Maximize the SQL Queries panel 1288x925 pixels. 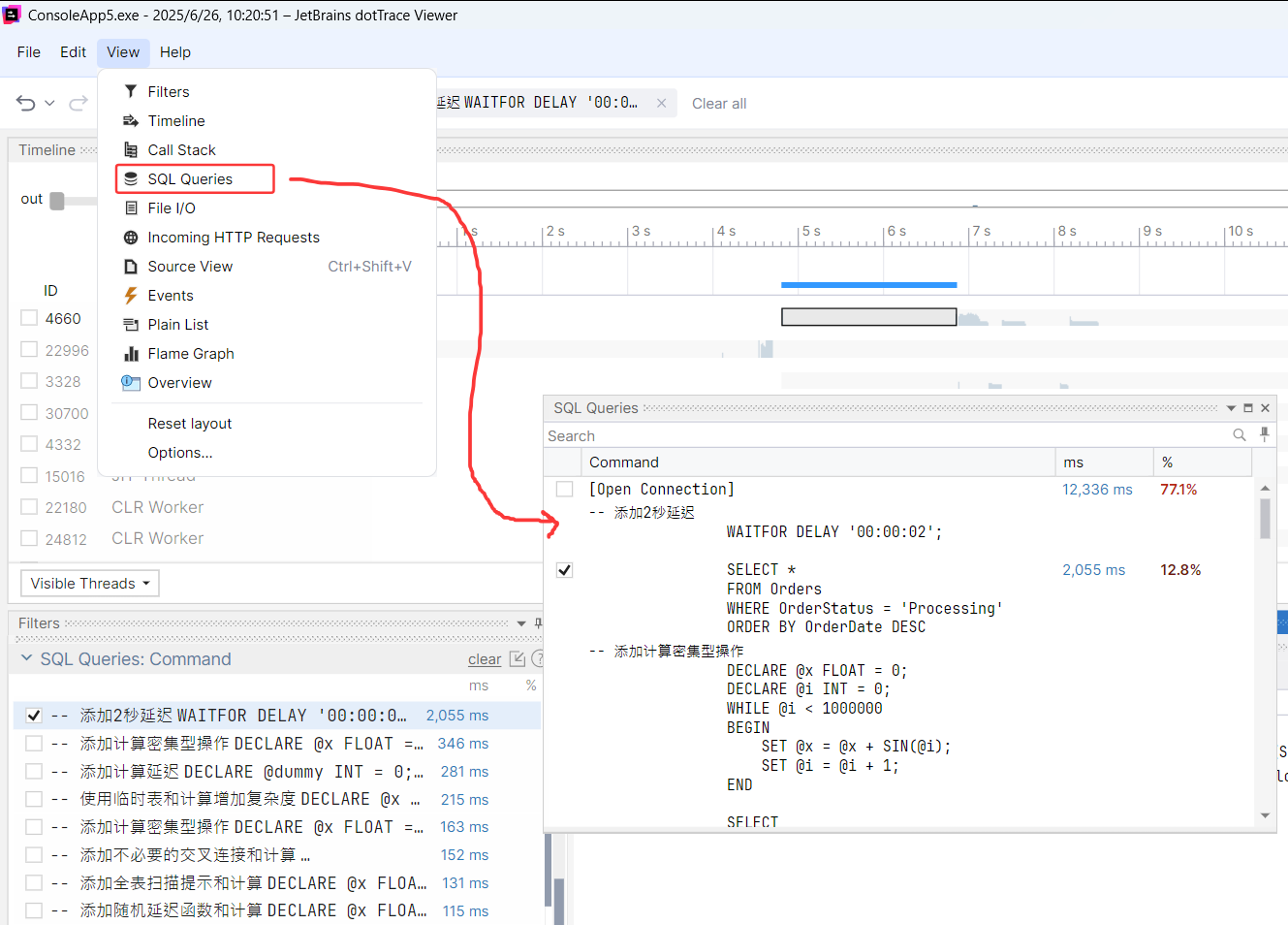(1248, 408)
